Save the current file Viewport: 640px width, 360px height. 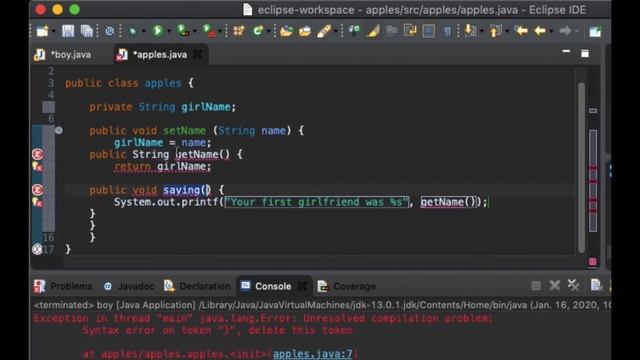coord(68,31)
